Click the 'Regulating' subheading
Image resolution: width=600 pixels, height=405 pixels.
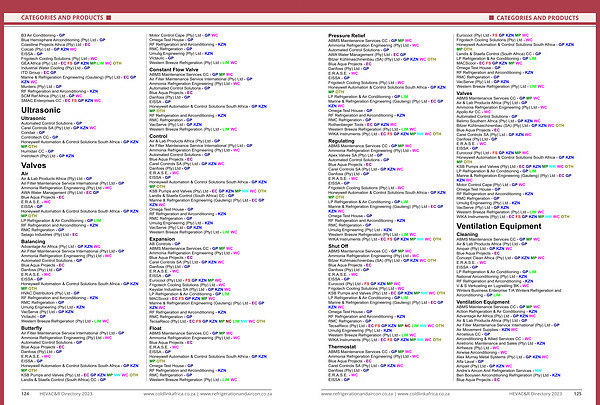(341, 141)
